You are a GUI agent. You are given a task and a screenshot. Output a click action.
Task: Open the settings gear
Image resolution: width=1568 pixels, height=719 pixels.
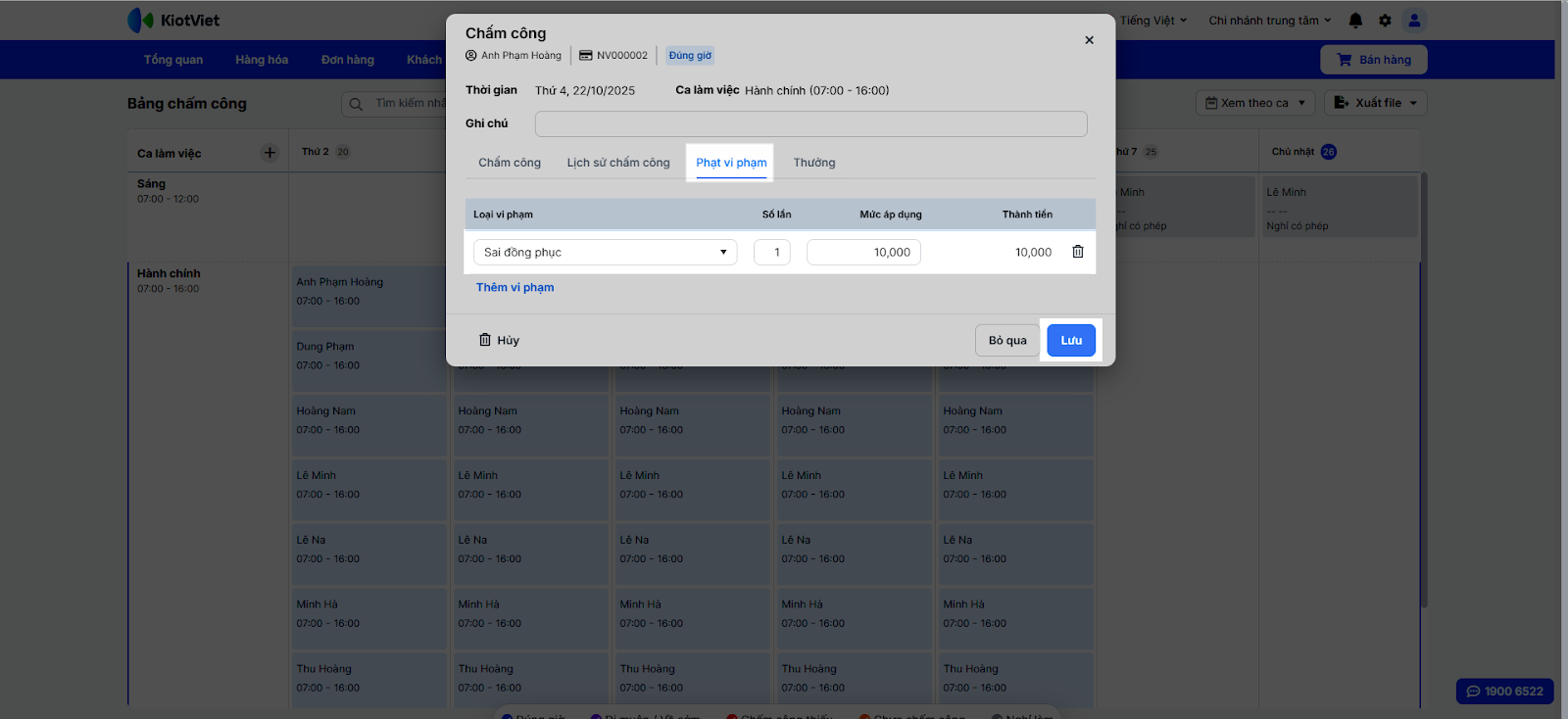(x=1385, y=21)
